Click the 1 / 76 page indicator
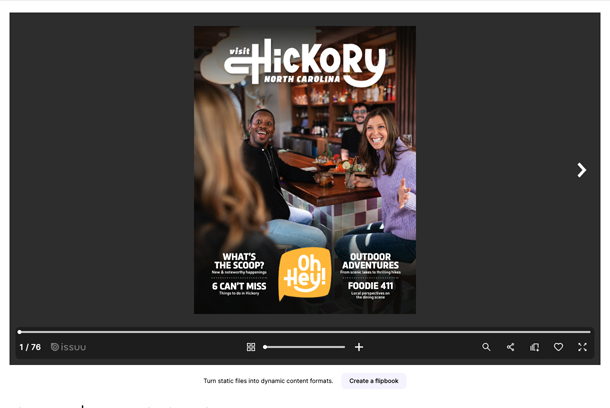This screenshot has height=408, width=610. click(x=30, y=347)
